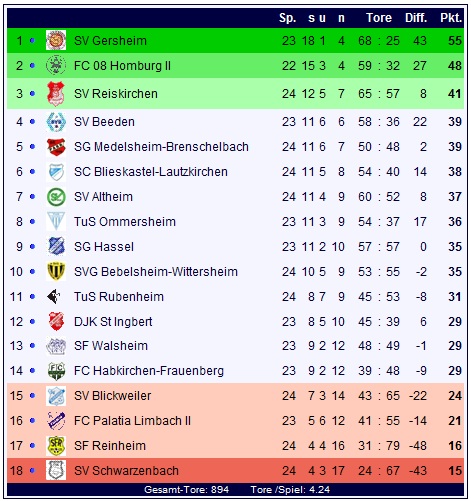The width and height of the screenshot is (471, 501).
Task: Click the SVG Bebelsheim-Wittersheim striped crest
Action: click(x=56, y=271)
